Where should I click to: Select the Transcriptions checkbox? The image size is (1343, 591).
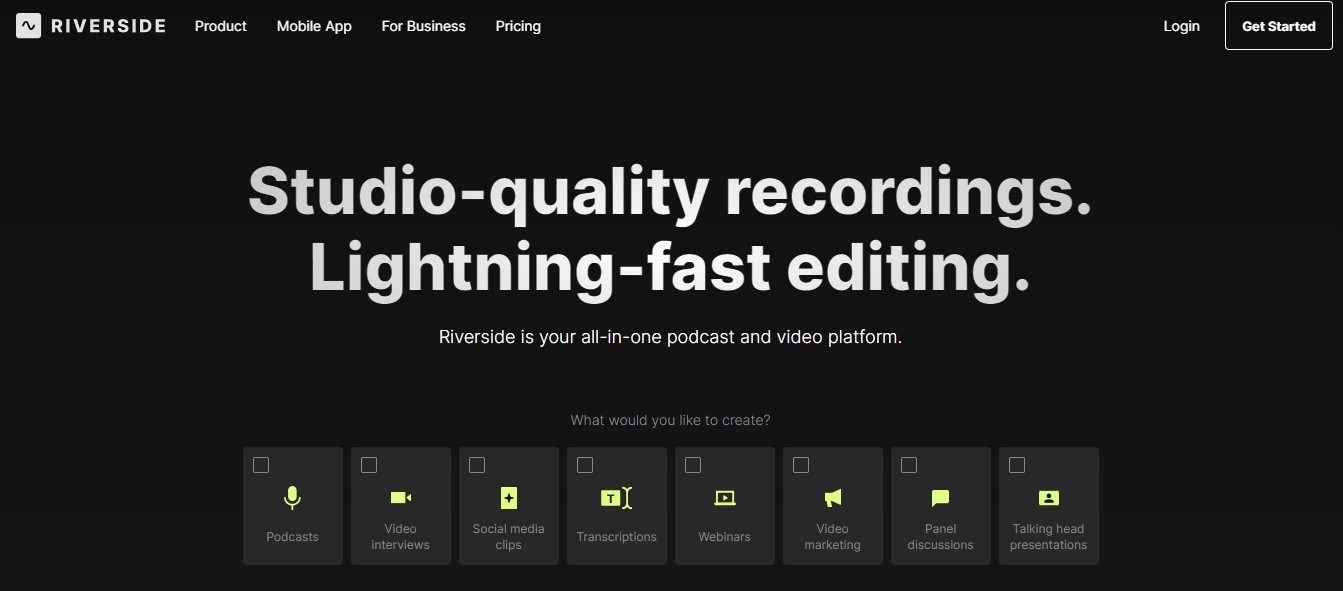(585, 465)
